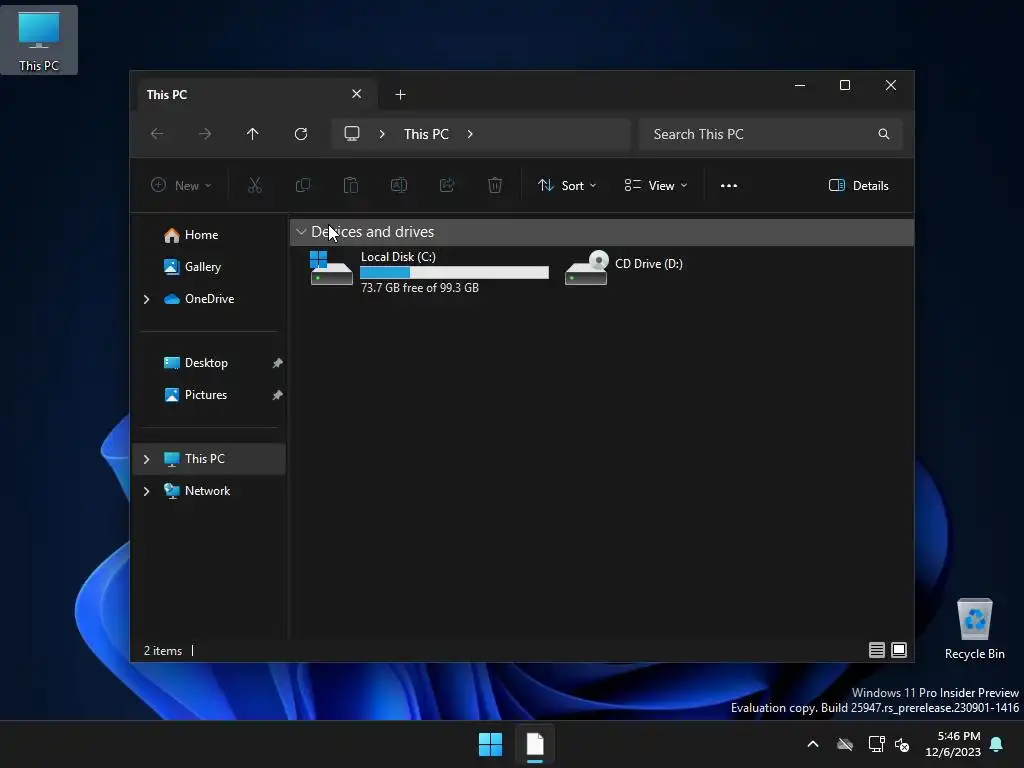Open See more ellipsis menu
Viewport: 1024px width, 768px height.
click(729, 185)
